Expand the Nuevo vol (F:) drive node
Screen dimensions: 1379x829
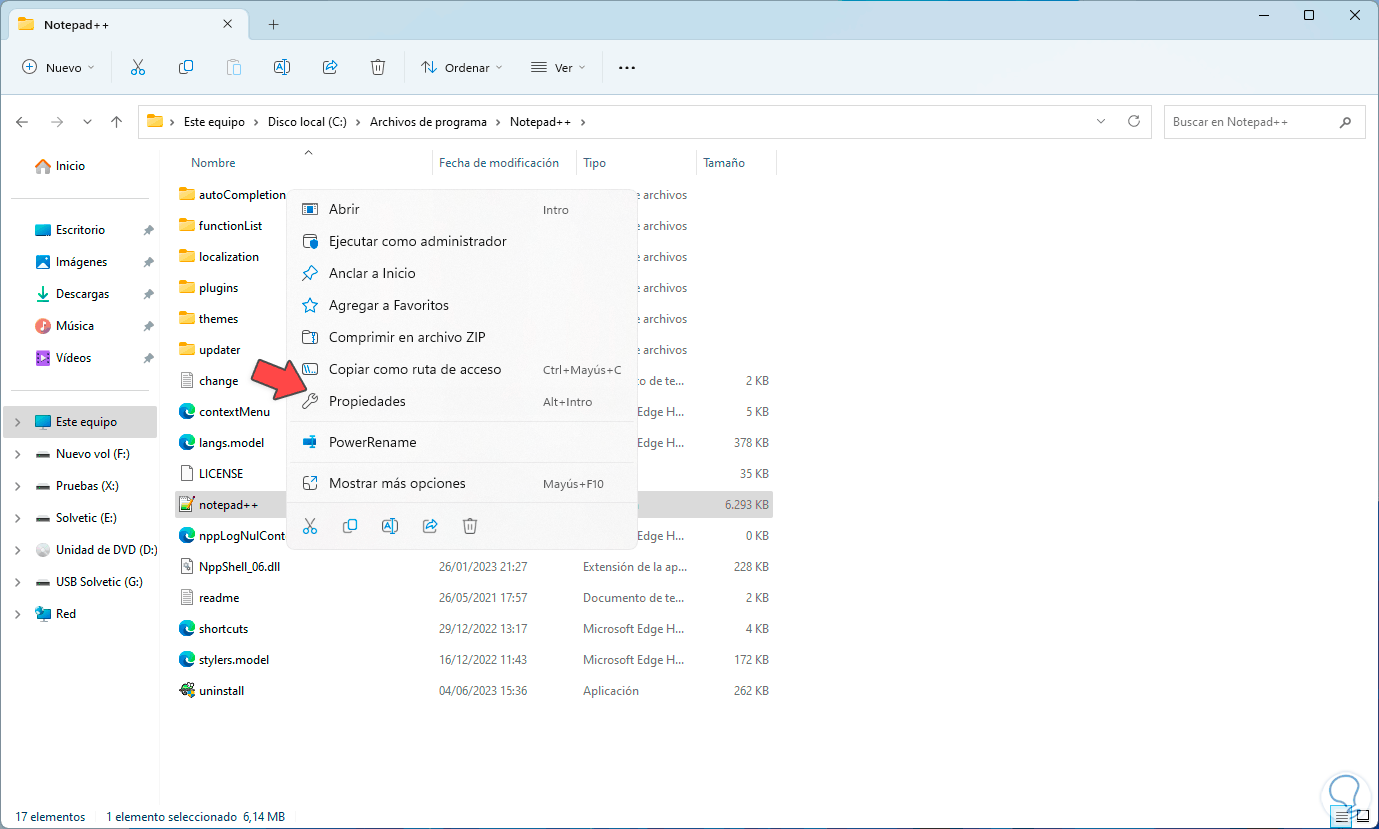point(18,454)
